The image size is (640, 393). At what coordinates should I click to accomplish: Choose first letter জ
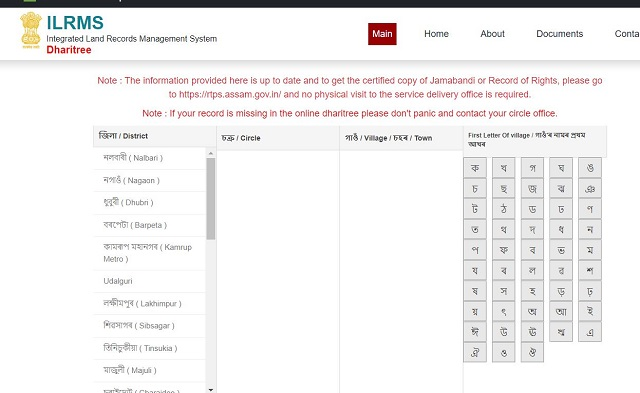pos(532,189)
